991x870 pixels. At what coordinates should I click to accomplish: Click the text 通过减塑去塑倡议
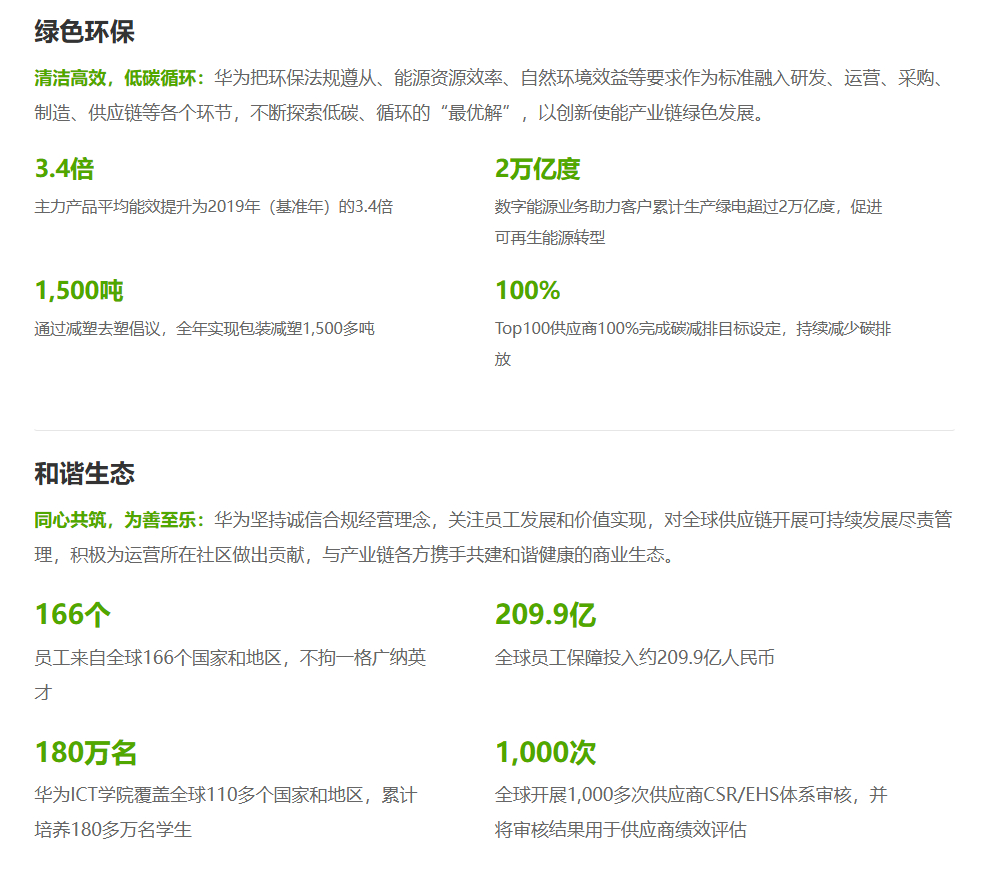tap(97, 329)
